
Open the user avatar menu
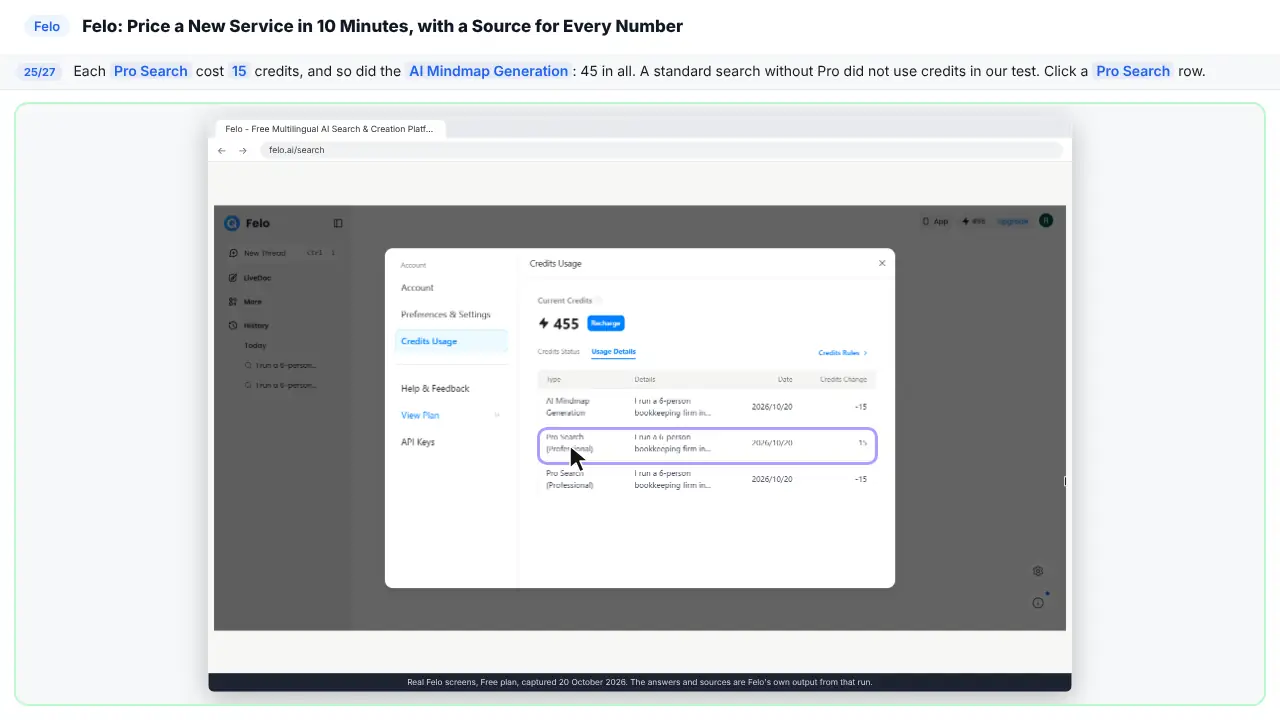1046,221
